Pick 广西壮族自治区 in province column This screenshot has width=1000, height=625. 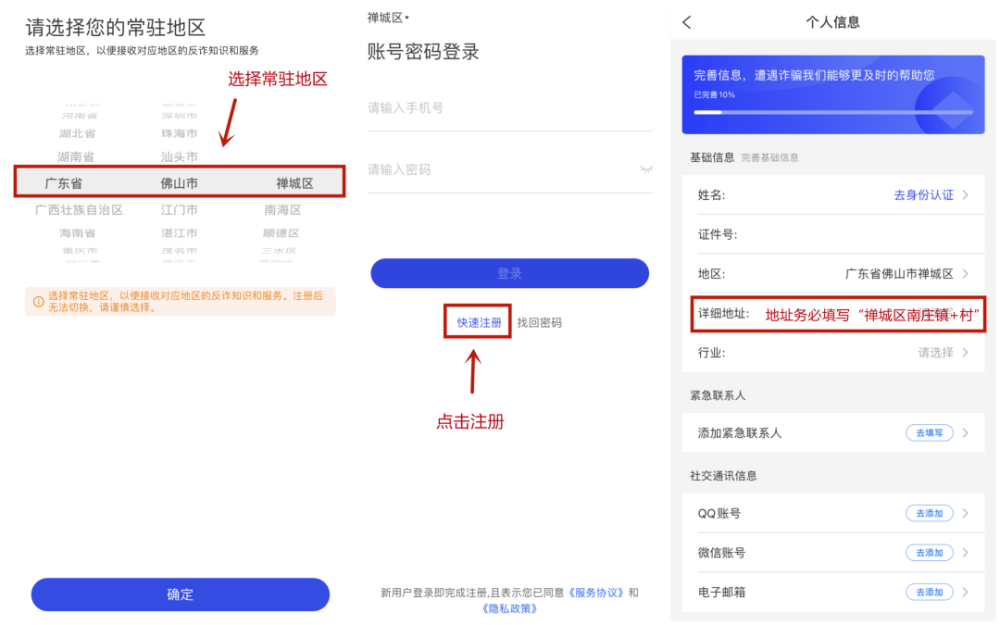pyautogui.click(x=78, y=210)
